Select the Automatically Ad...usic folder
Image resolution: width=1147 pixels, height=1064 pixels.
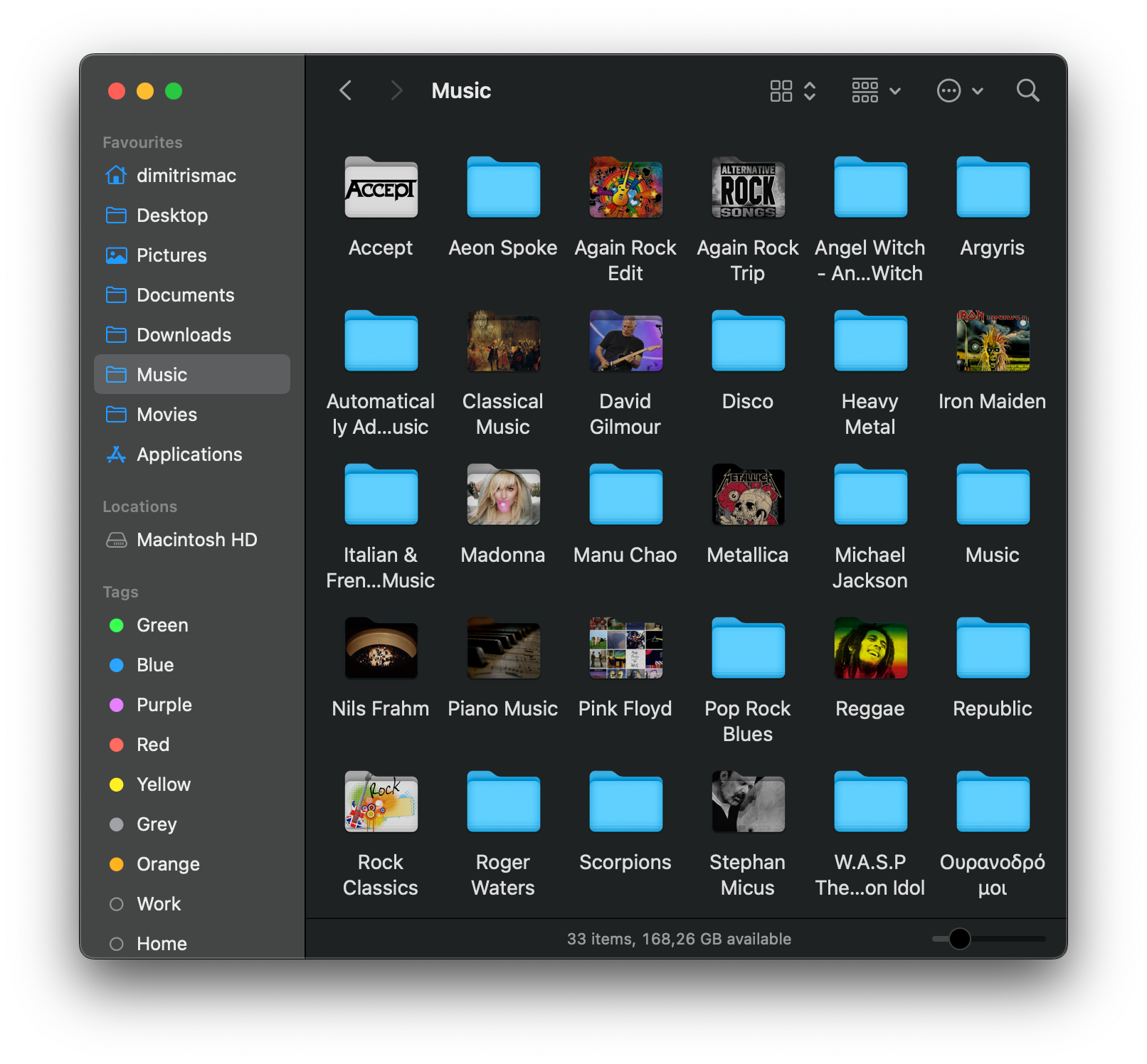coord(381,341)
